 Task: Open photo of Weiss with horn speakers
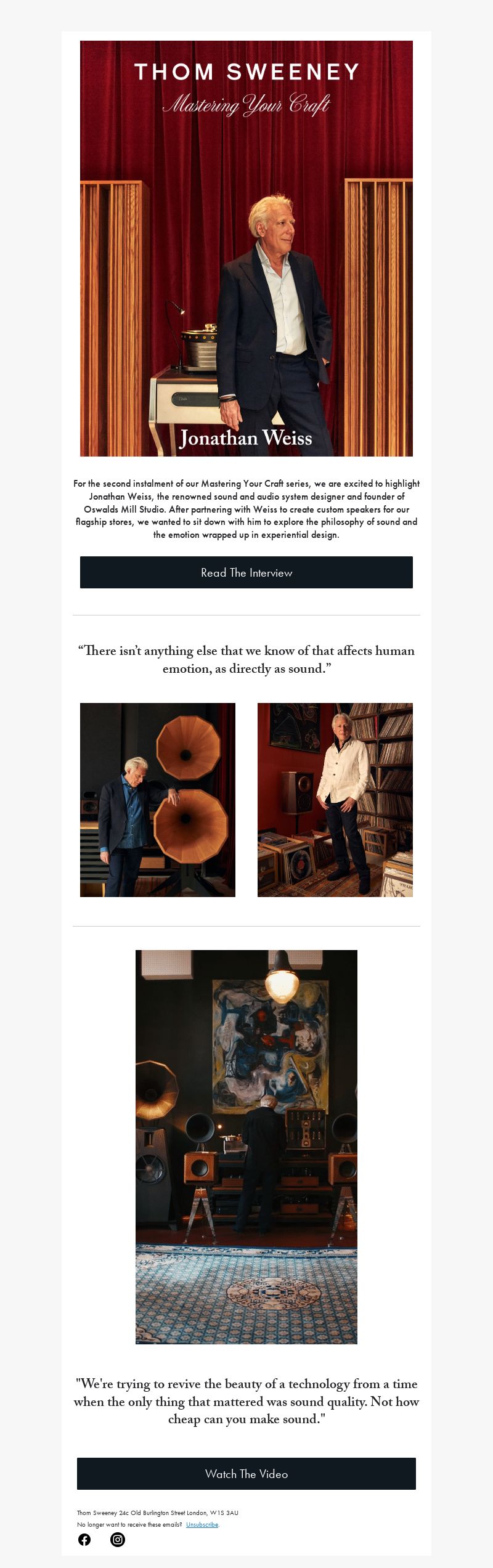coord(158,800)
